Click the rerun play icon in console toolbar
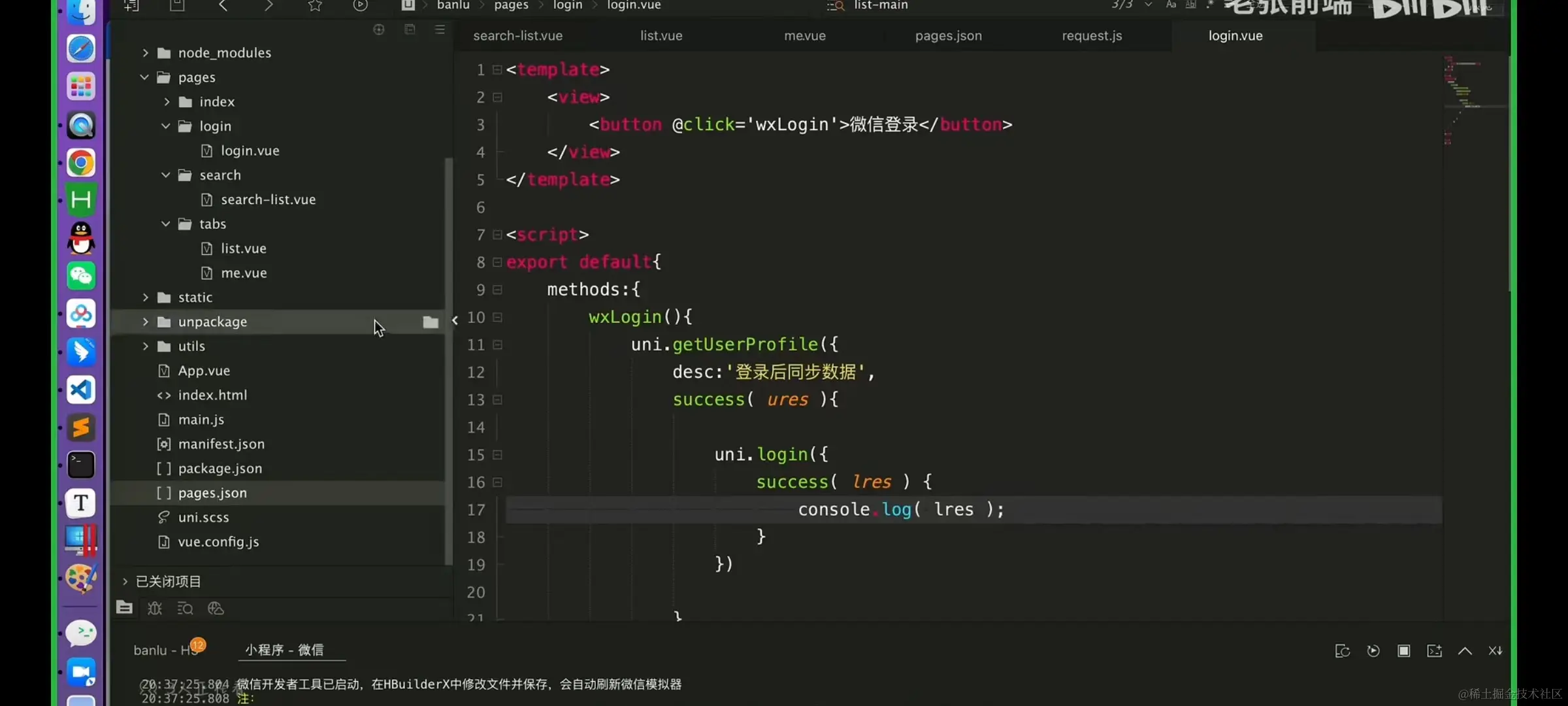Screen dimensions: 1568x706 1373,650
